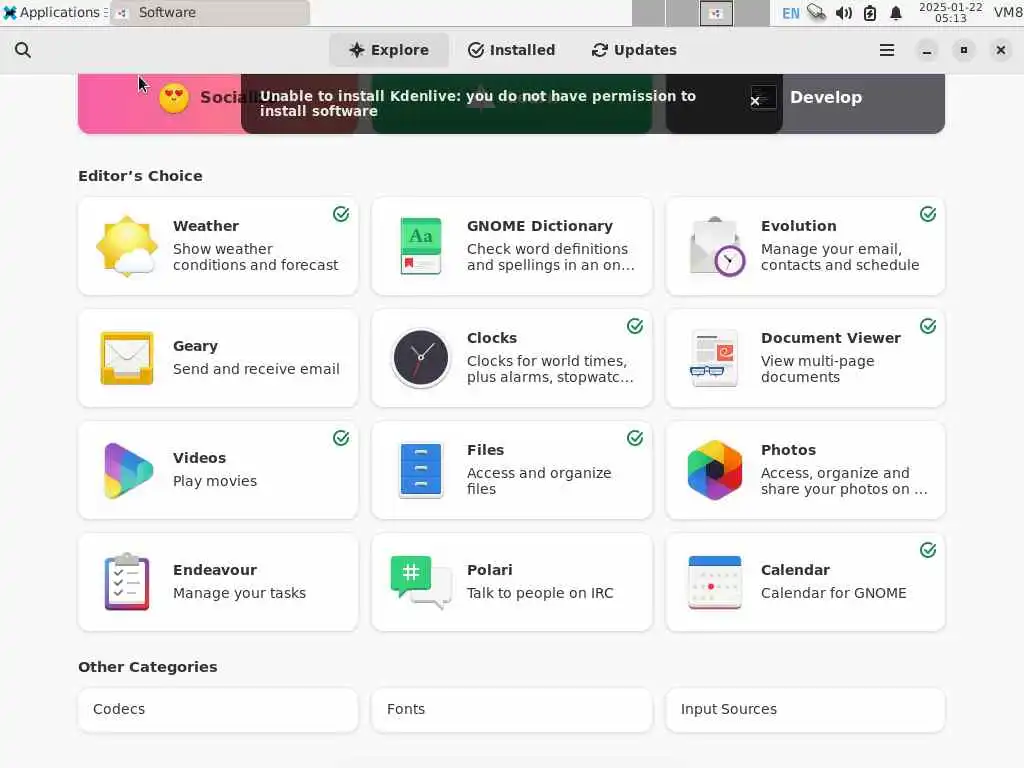The width and height of the screenshot is (1024, 768).
Task: Open the Fonts category
Action: [x=512, y=710]
